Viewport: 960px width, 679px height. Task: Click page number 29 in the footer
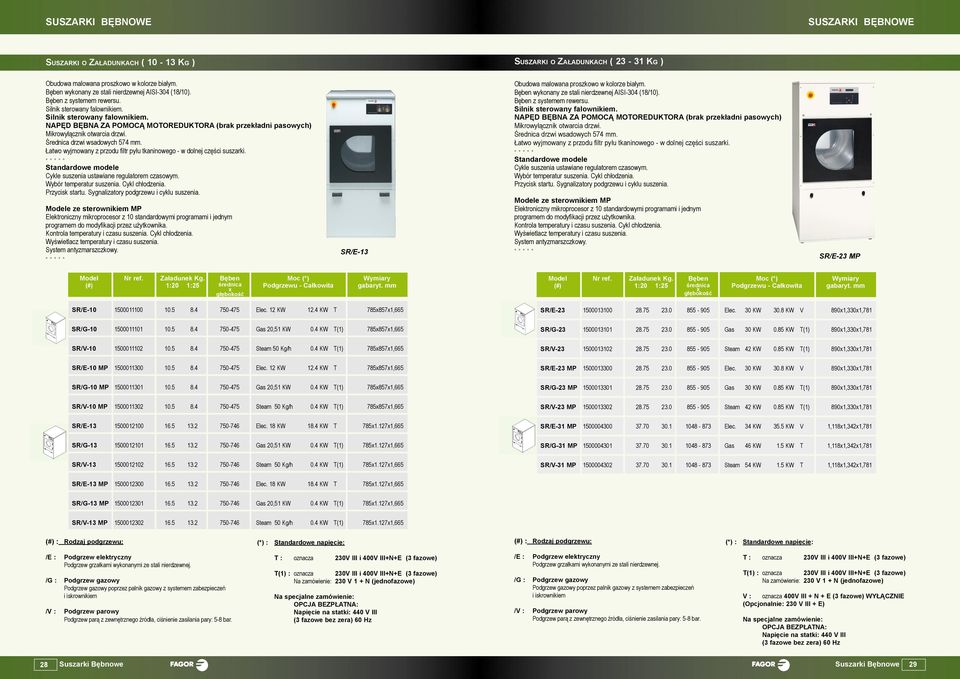913,664
